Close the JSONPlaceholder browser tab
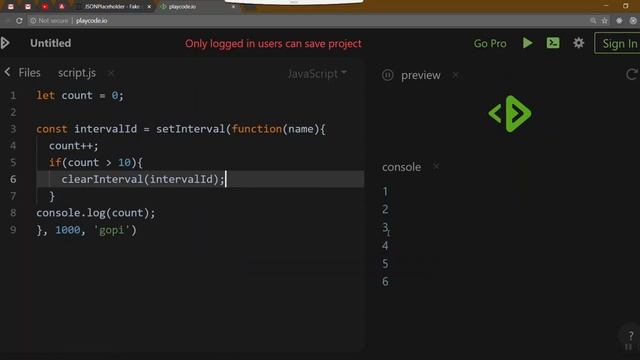640x360 pixels. click(x=149, y=7)
